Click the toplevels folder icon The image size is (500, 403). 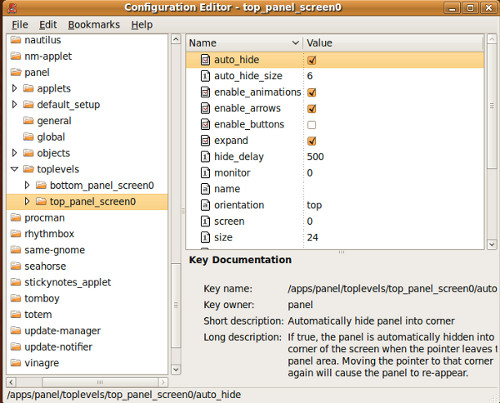click(x=29, y=169)
